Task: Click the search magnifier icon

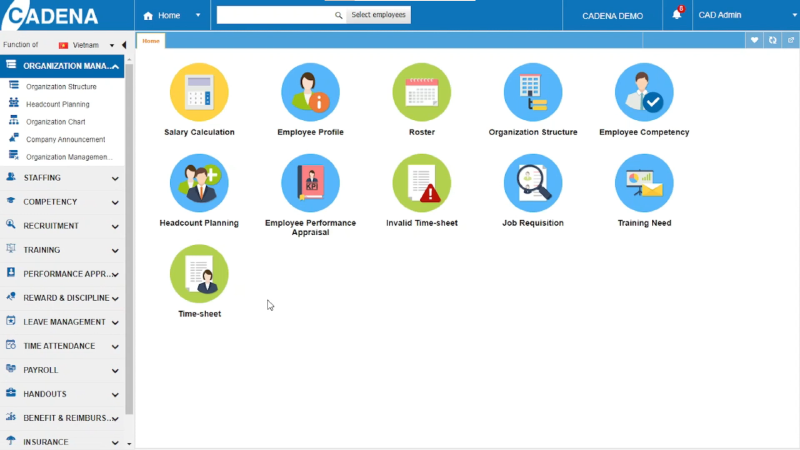Action: (338, 15)
